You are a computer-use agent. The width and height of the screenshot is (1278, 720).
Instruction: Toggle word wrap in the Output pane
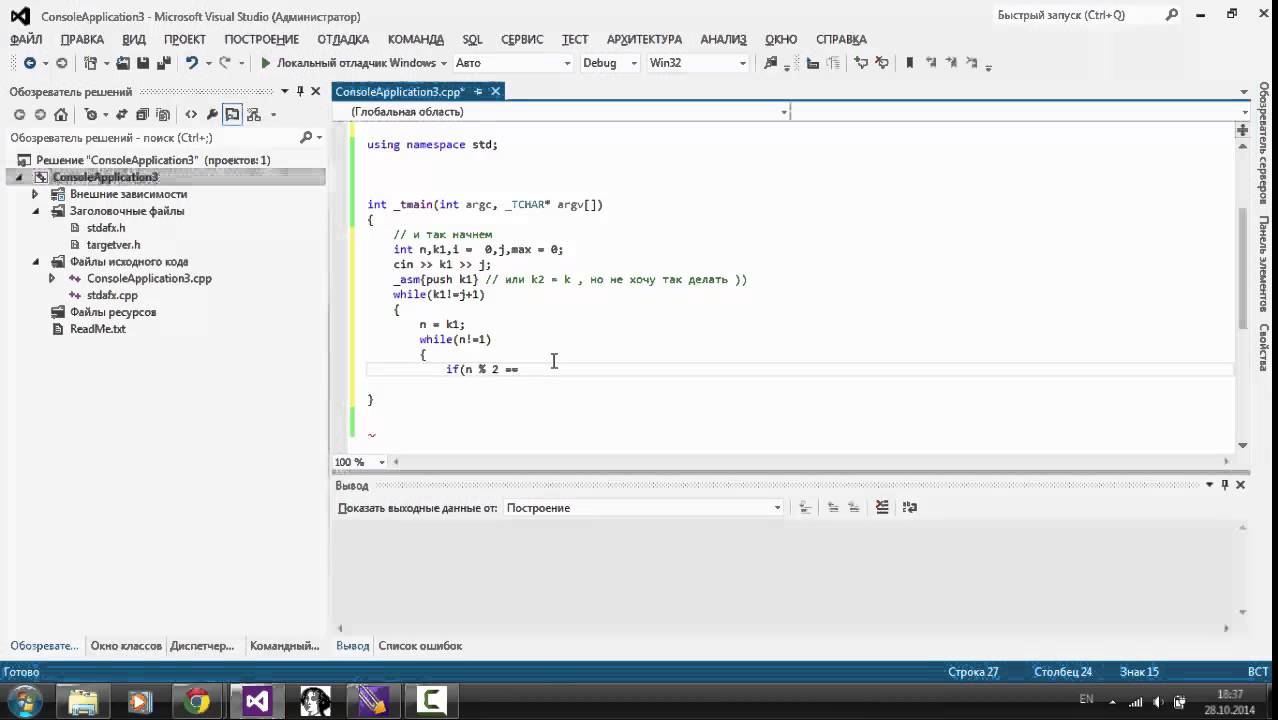pos(909,507)
